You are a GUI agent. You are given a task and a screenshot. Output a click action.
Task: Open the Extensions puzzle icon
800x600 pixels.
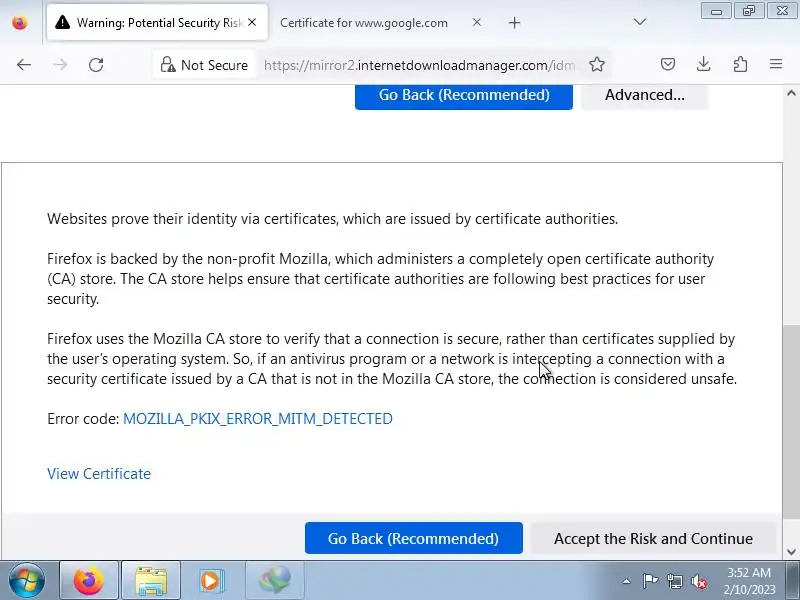click(740, 64)
